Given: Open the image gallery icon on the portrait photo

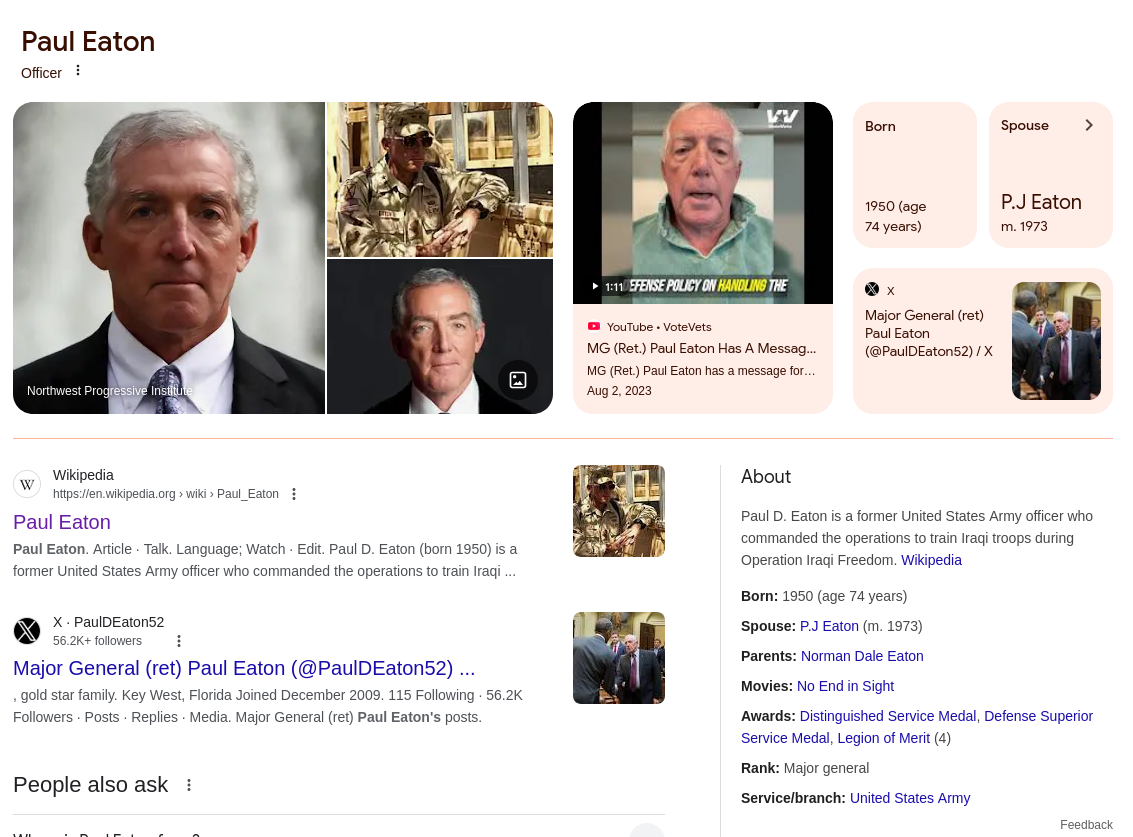Looking at the screenshot, I should 518,380.
